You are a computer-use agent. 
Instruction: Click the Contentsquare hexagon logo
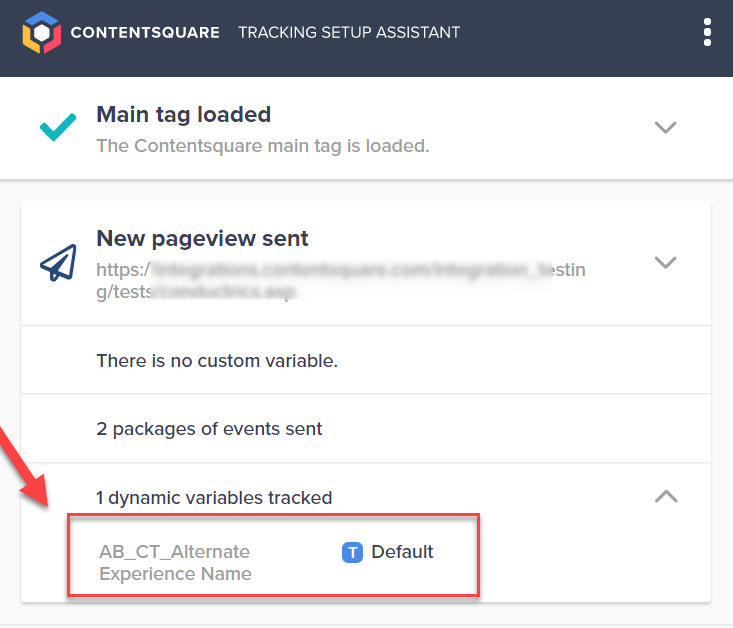coord(42,32)
